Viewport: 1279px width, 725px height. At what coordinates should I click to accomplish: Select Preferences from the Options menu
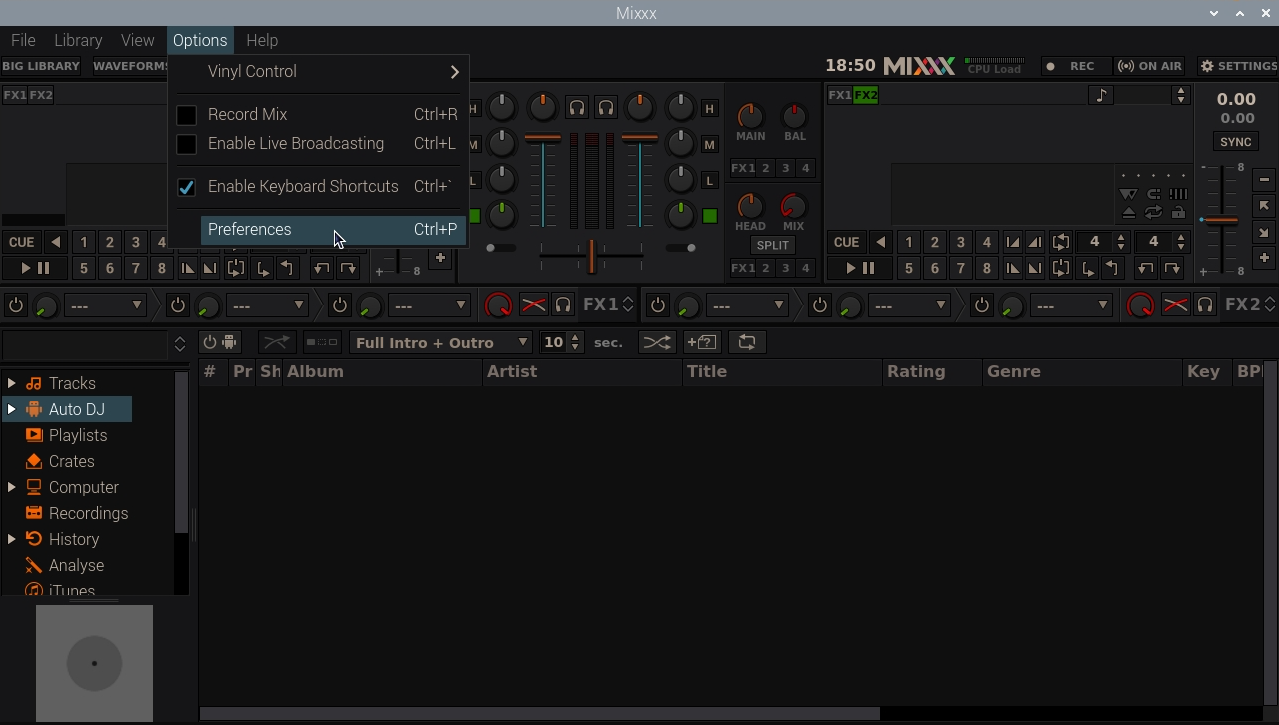[x=249, y=229]
